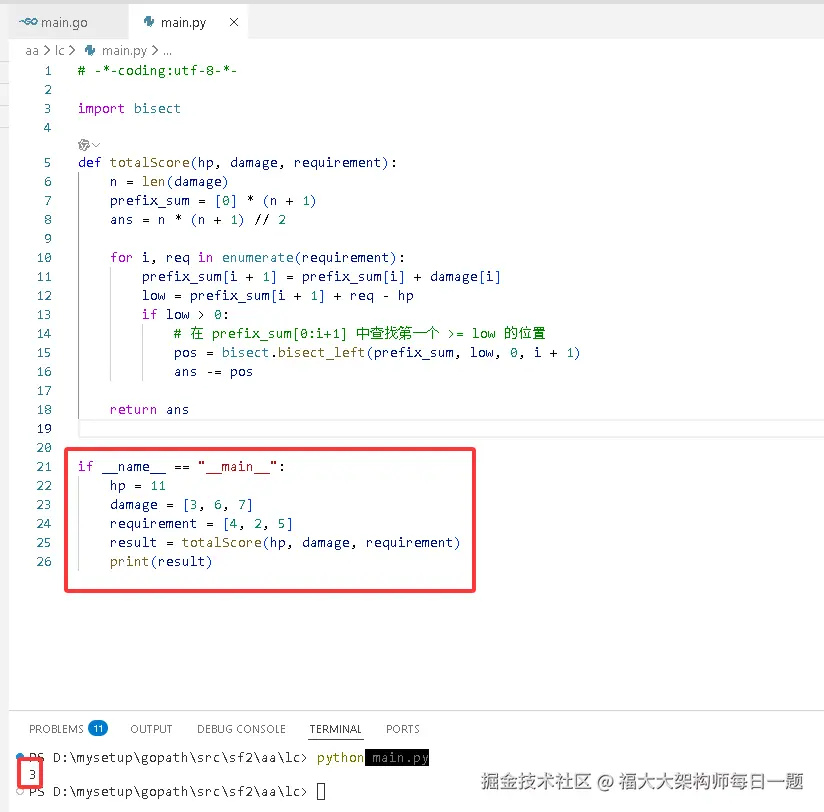Open the 'aa' breadcrumb folder
The height and width of the screenshot is (812, 824).
[32, 50]
